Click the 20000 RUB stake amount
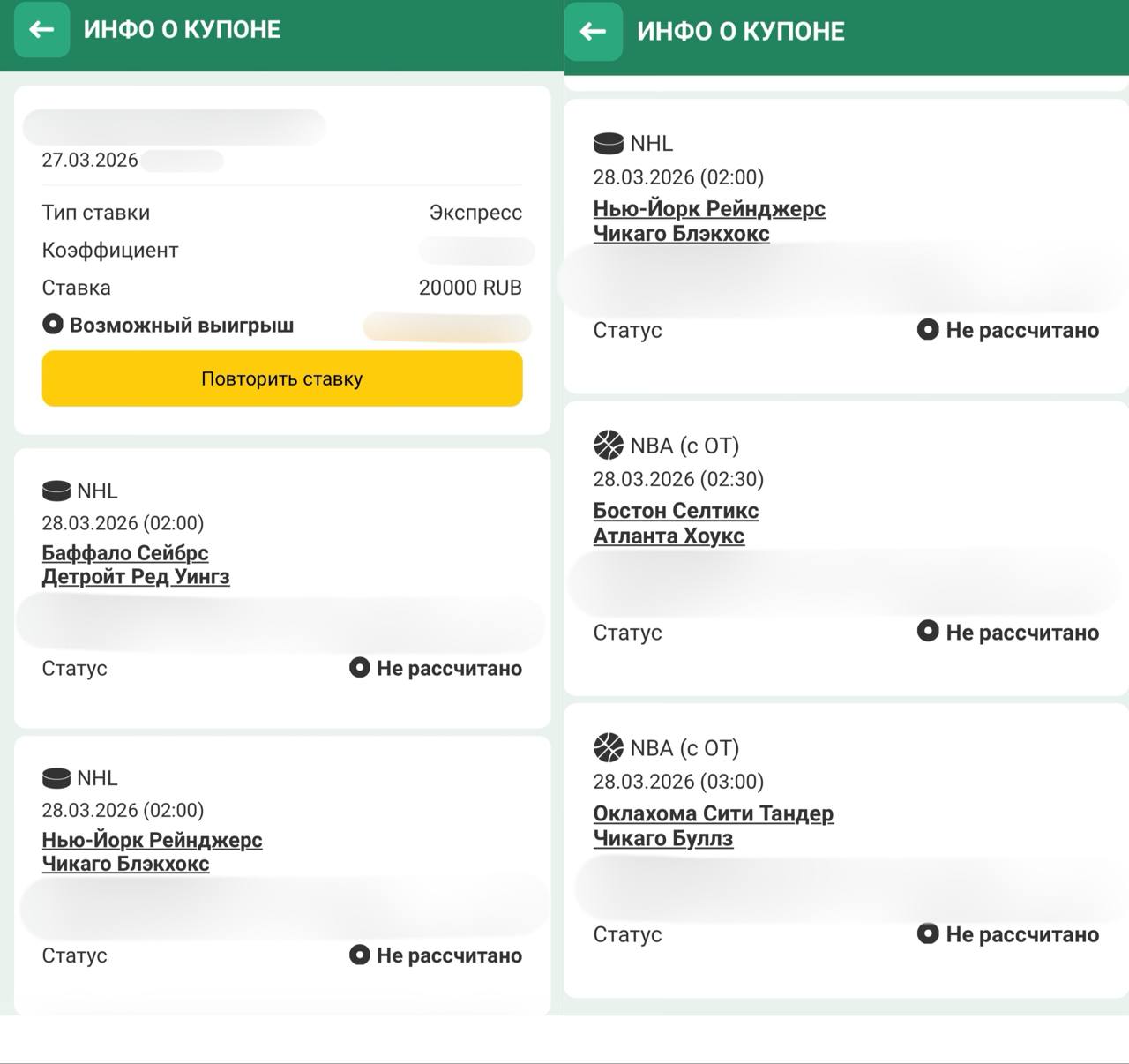The width and height of the screenshot is (1129, 1064). (470, 288)
